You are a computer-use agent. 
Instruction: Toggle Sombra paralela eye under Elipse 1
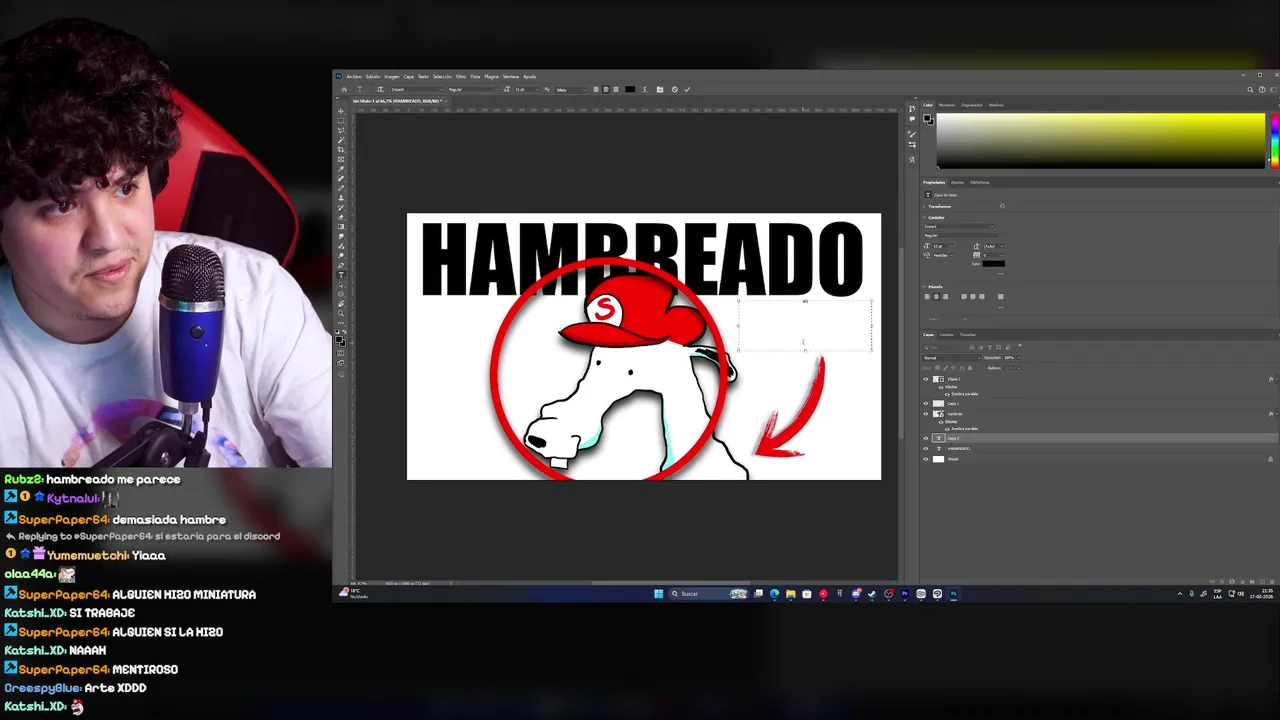[947, 394]
